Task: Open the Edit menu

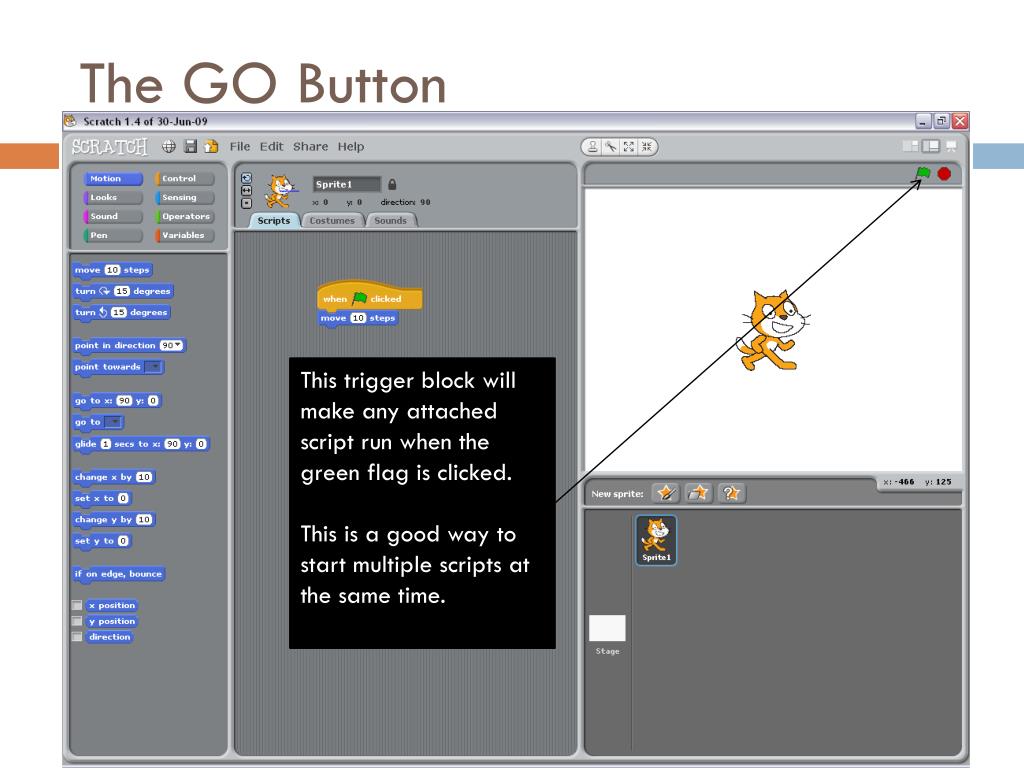Action: point(271,146)
